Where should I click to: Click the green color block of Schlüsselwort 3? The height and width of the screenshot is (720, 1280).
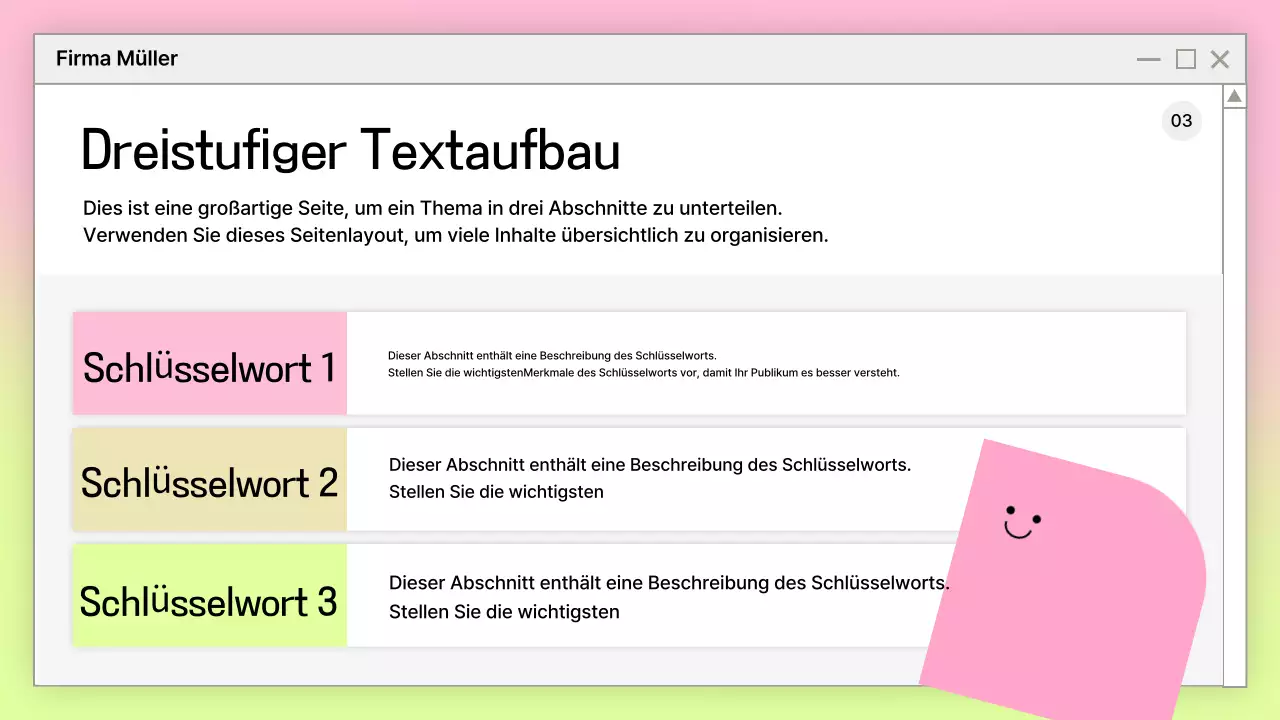[209, 595]
